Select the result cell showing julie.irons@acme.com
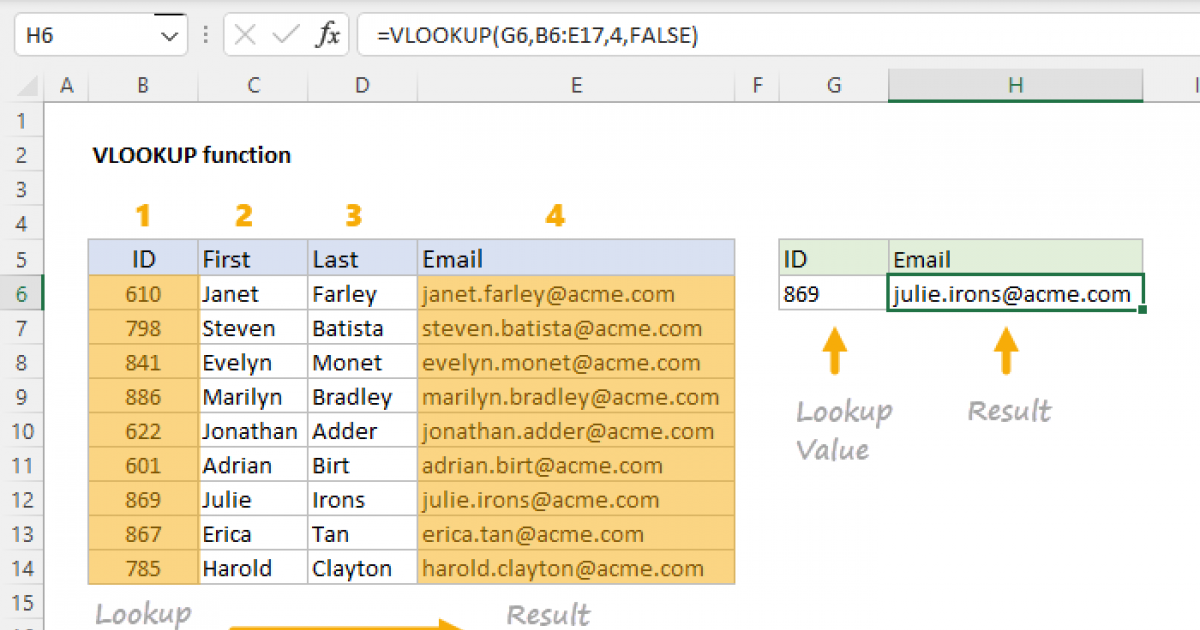The image size is (1200, 630). [x=1015, y=293]
